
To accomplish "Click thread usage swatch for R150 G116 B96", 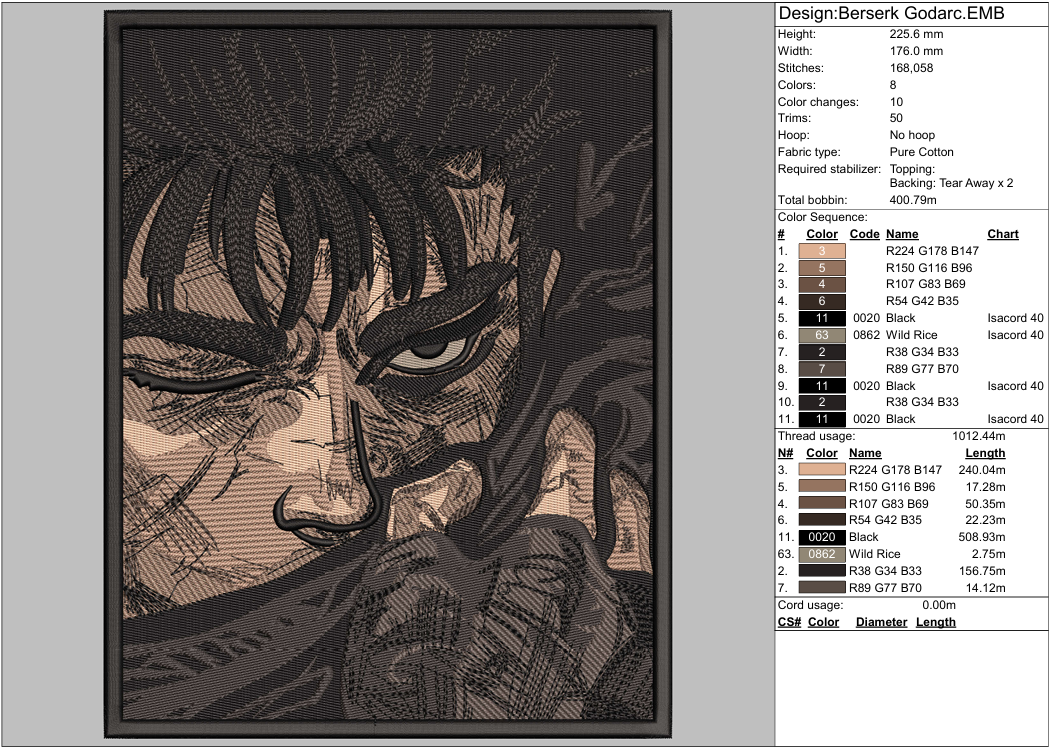I will tap(822, 487).
